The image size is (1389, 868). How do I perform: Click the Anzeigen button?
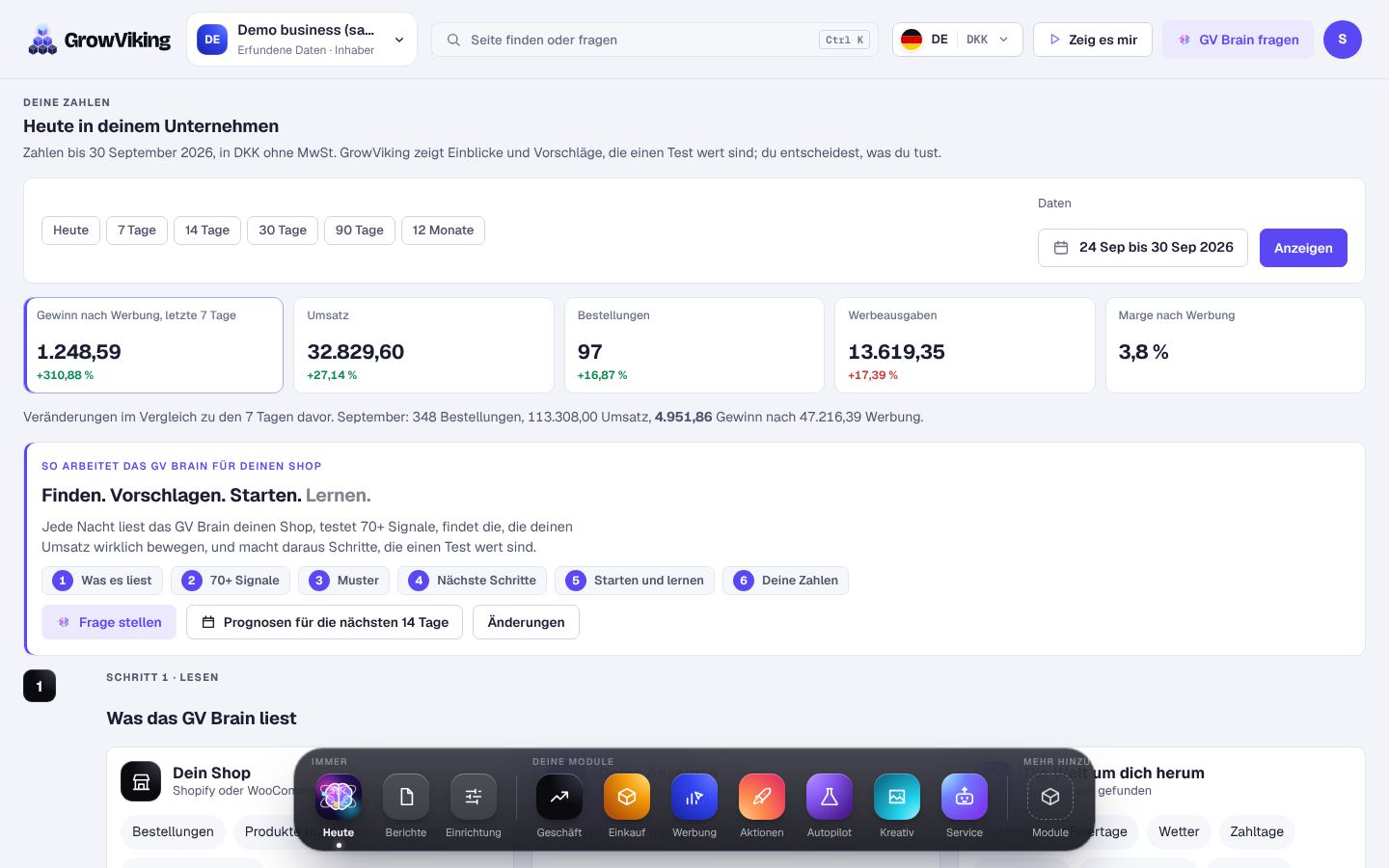pyautogui.click(x=1303, y=248)
